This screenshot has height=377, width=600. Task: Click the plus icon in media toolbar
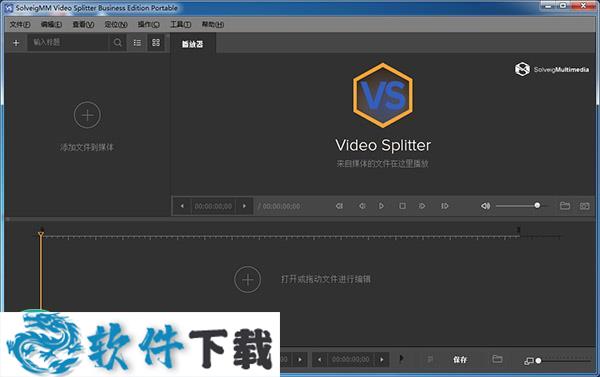coord(16,42)
